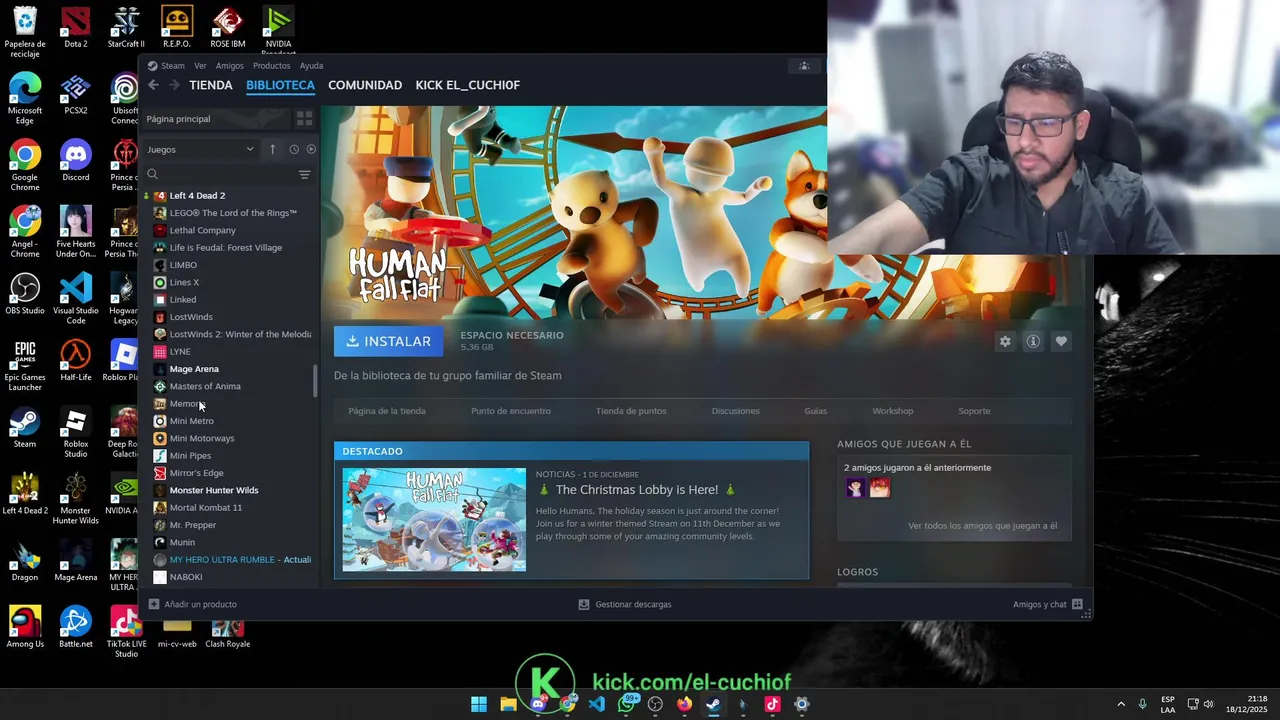Open Clash Royale desktop shortcut
This screenshot has width=1280, height=720.
click(227, 633)
